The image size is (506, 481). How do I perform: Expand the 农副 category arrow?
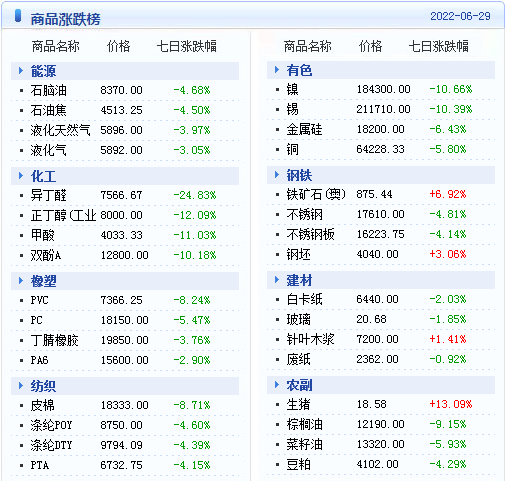(x=277, y=385)
